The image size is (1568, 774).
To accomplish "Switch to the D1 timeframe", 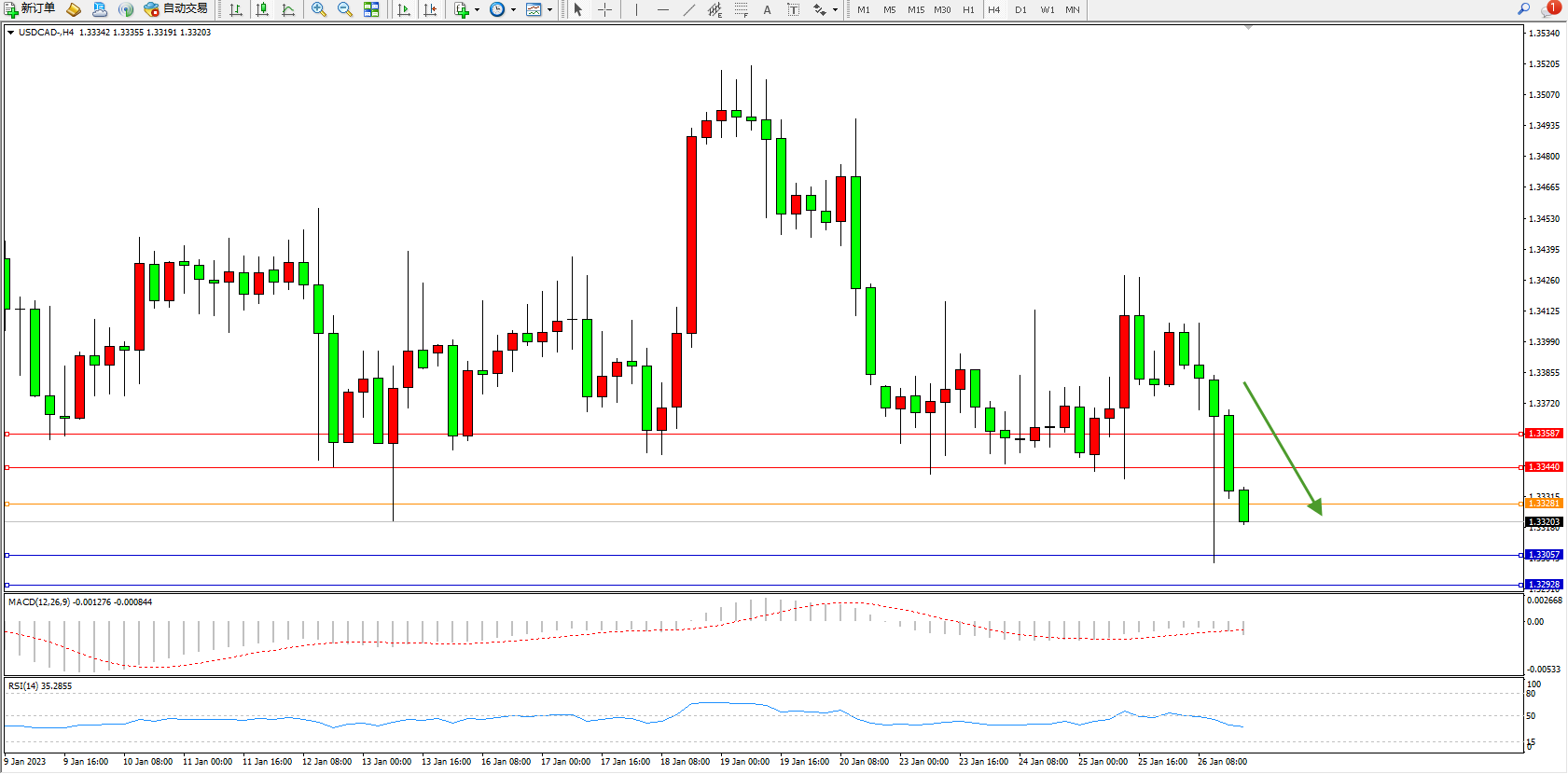I will click(1020, 9).
